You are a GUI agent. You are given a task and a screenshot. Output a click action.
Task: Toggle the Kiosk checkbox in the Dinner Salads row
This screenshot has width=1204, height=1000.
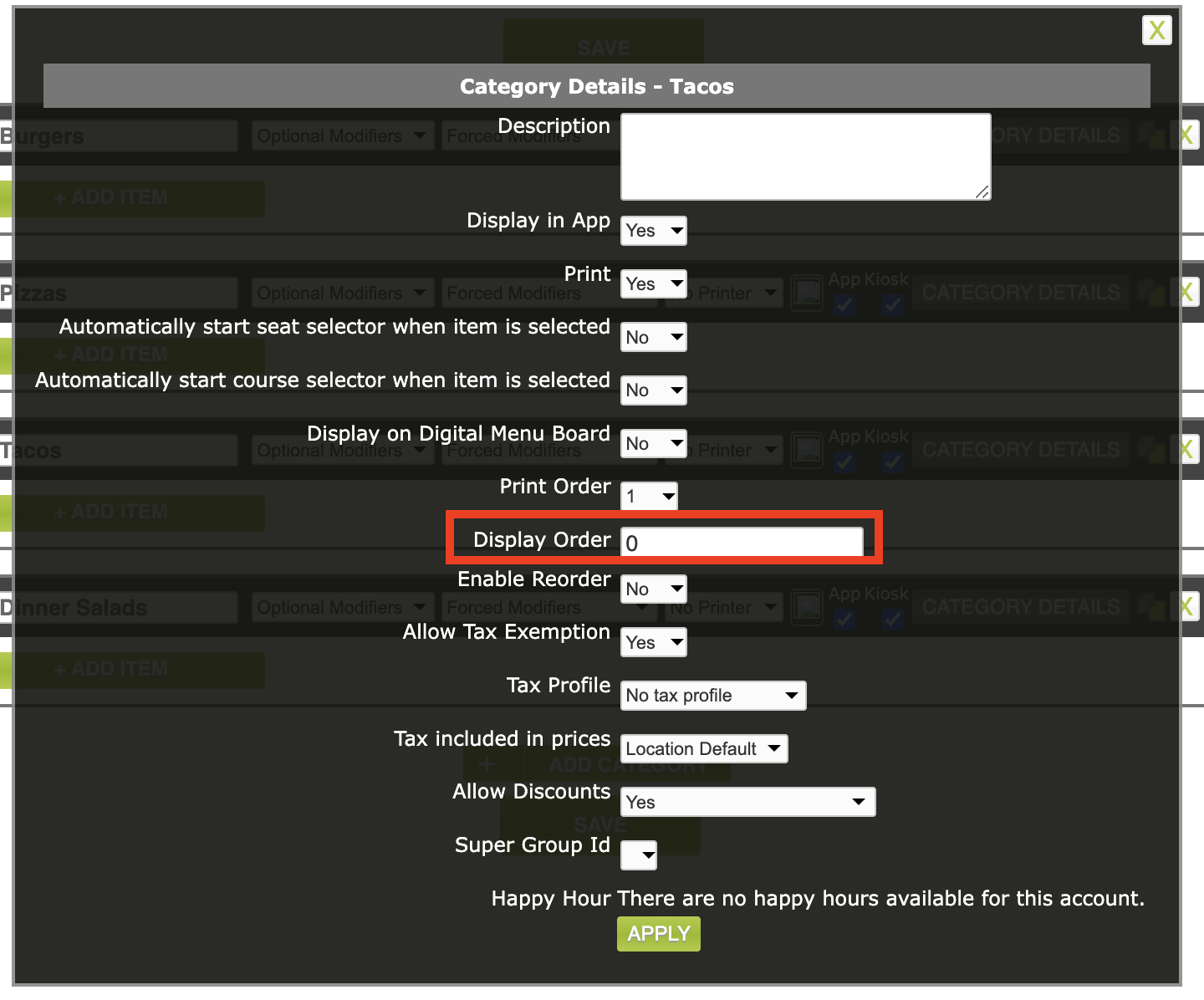[893, 619]
